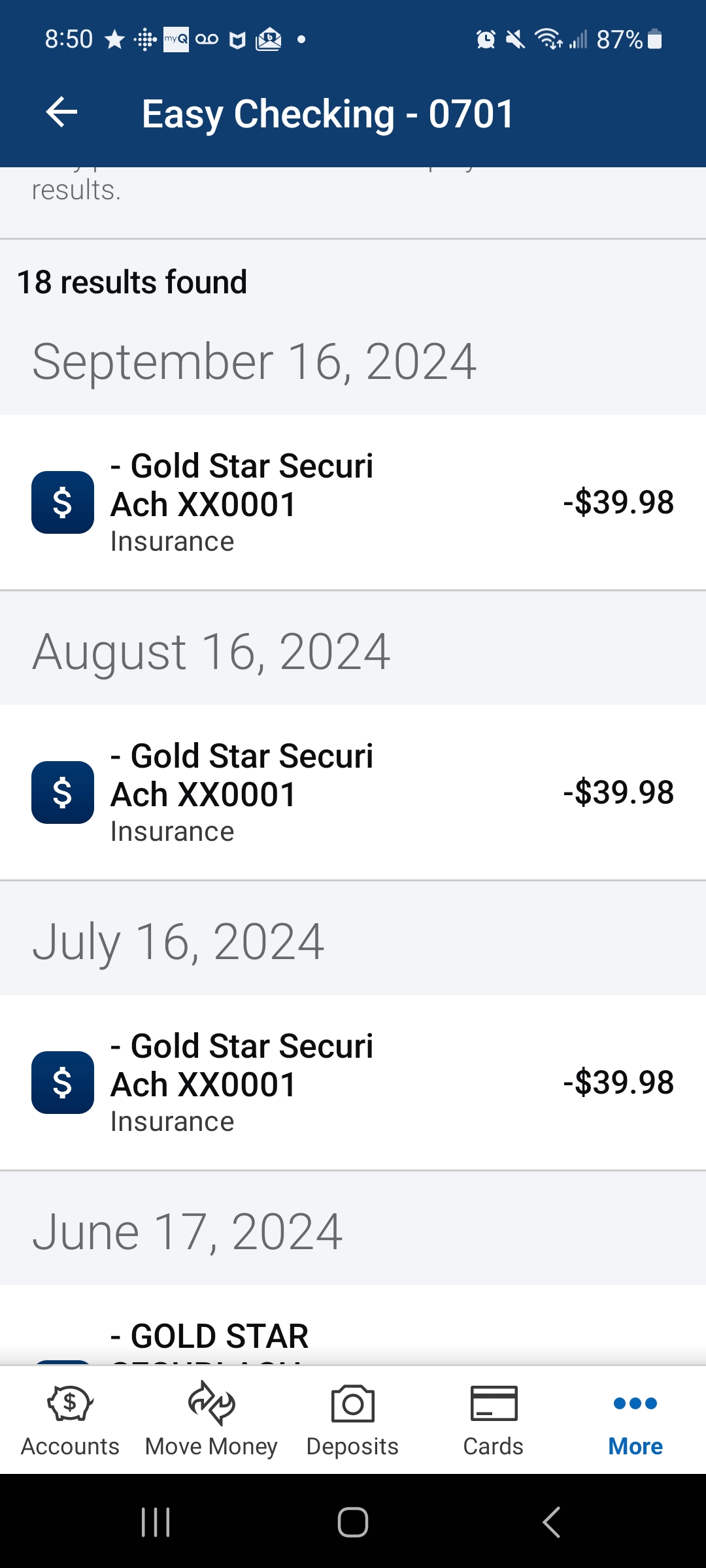Tap the Insurance label on July 16 transaction

173,1122
